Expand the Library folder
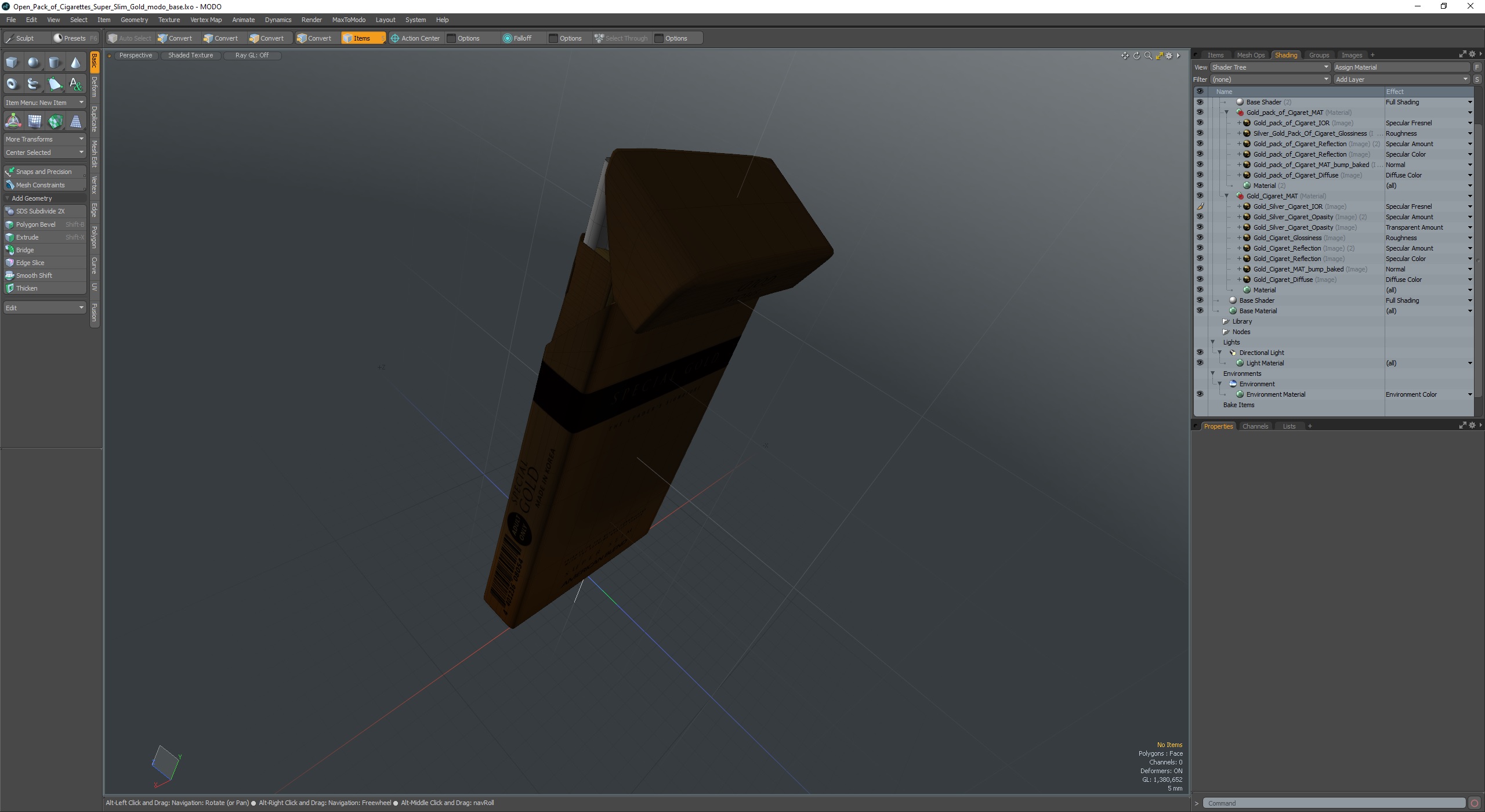1485x812 pixels. click(x=1225, y=321)
